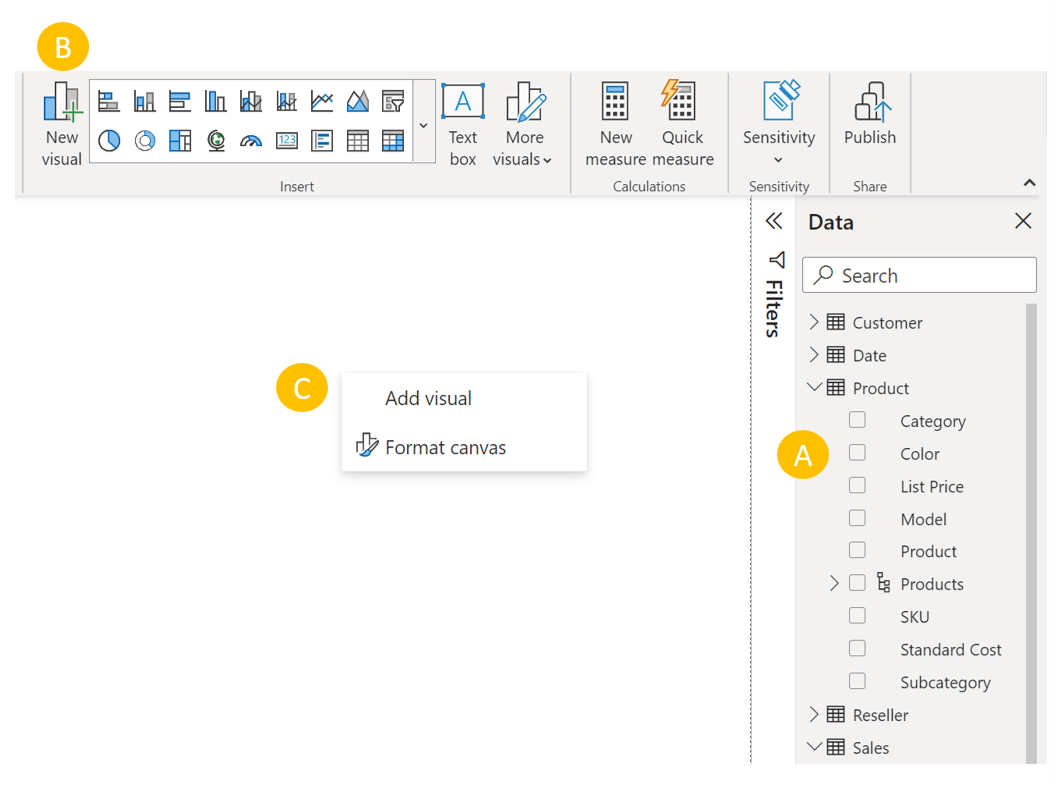Click the New visual icon
This screenshot has width=1051, height=787.
coord(62,123)
